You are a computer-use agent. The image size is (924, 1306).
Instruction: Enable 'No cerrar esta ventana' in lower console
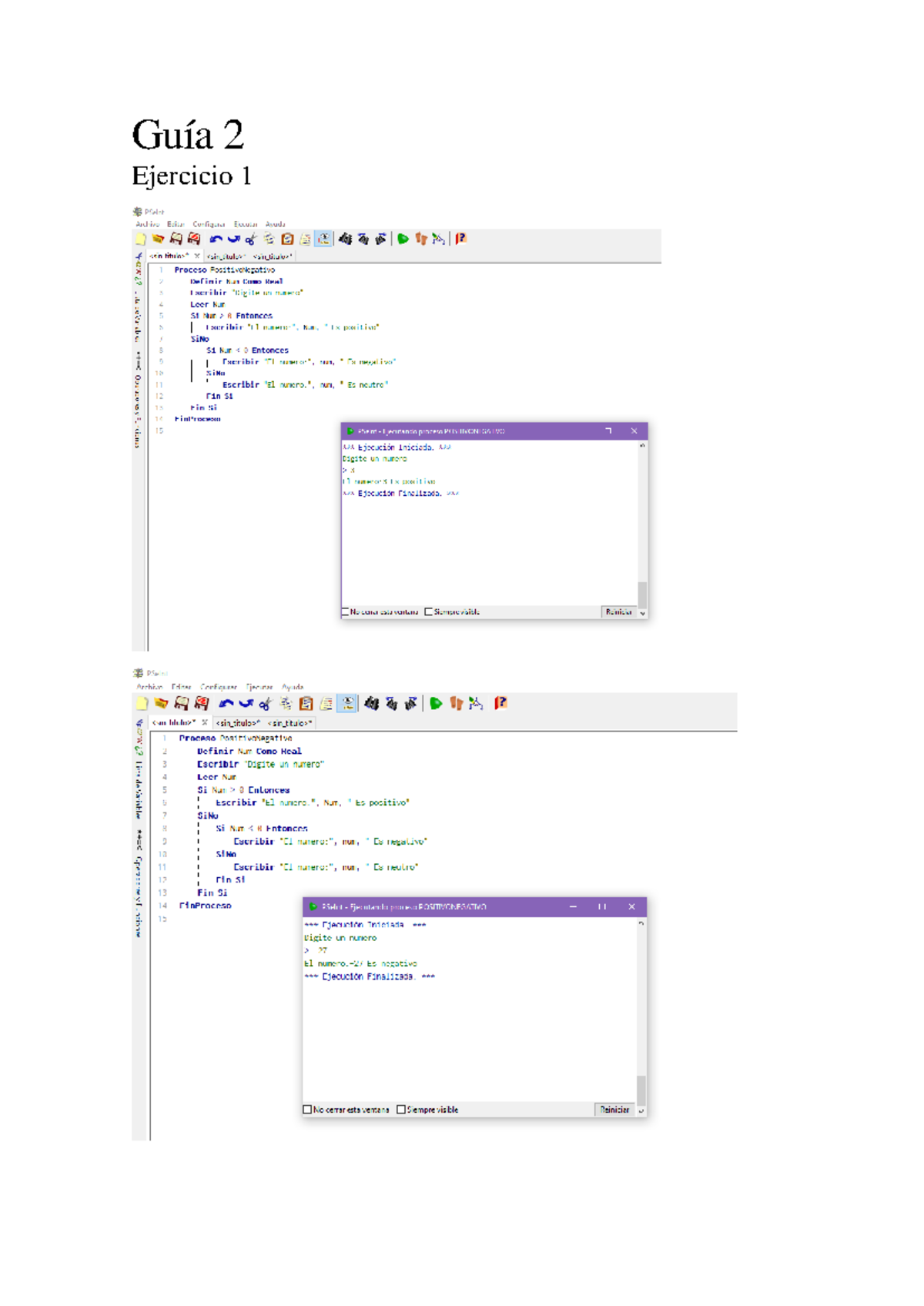click(x=308, y=1110)
